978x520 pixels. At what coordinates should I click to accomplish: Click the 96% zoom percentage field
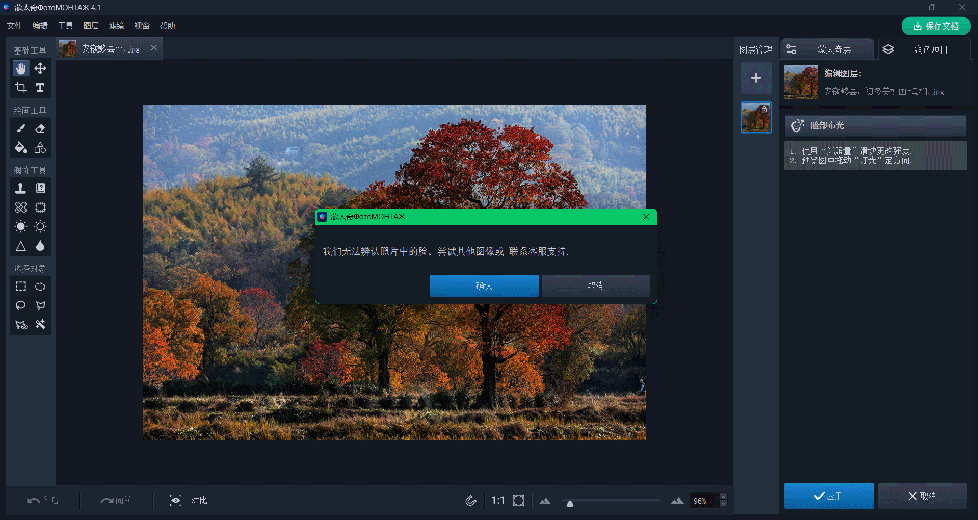tap(704, 501)
